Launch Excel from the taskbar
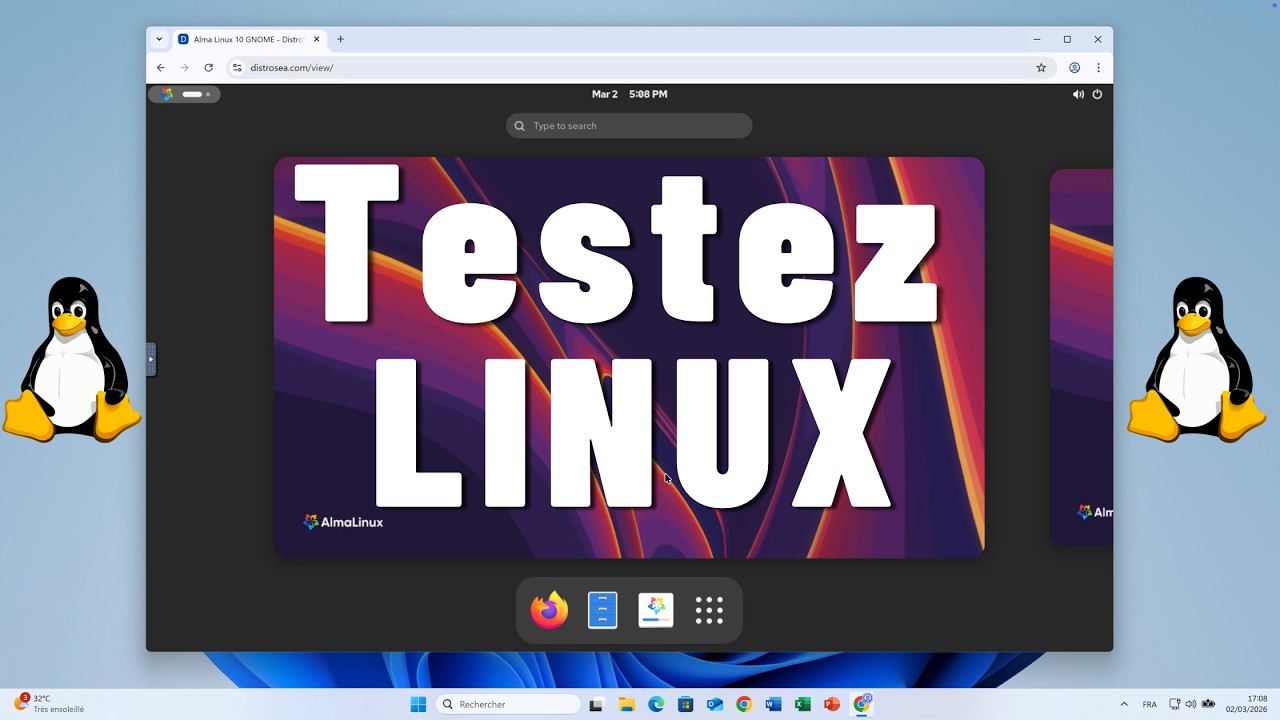This screenshot has width=1280, height=720. tap(802, 704)
